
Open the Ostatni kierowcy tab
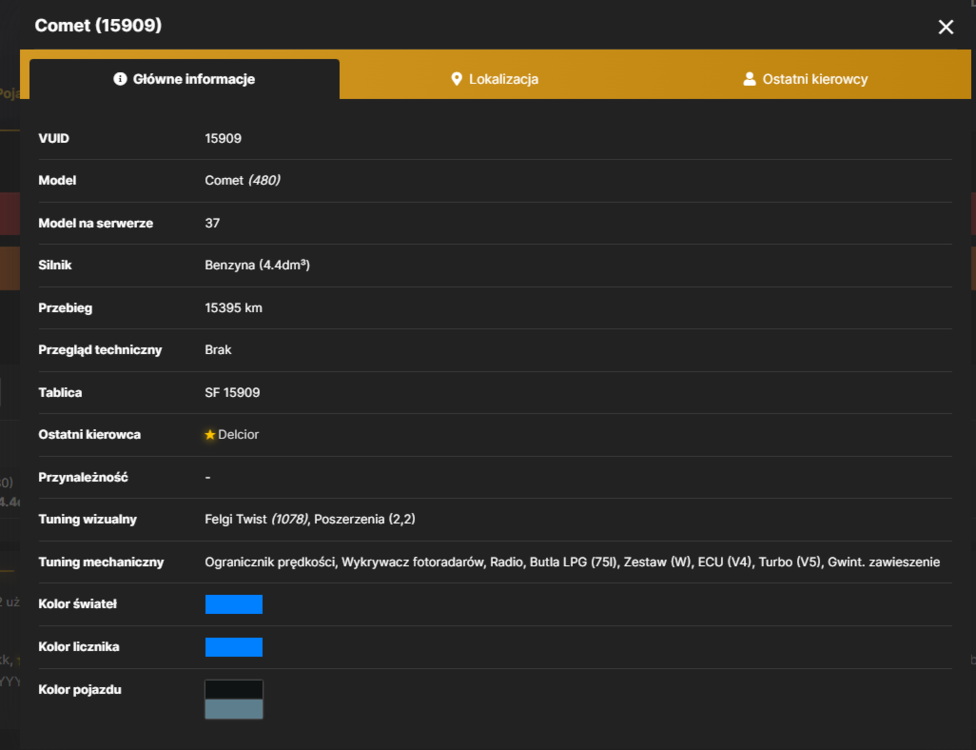[805, 79]
